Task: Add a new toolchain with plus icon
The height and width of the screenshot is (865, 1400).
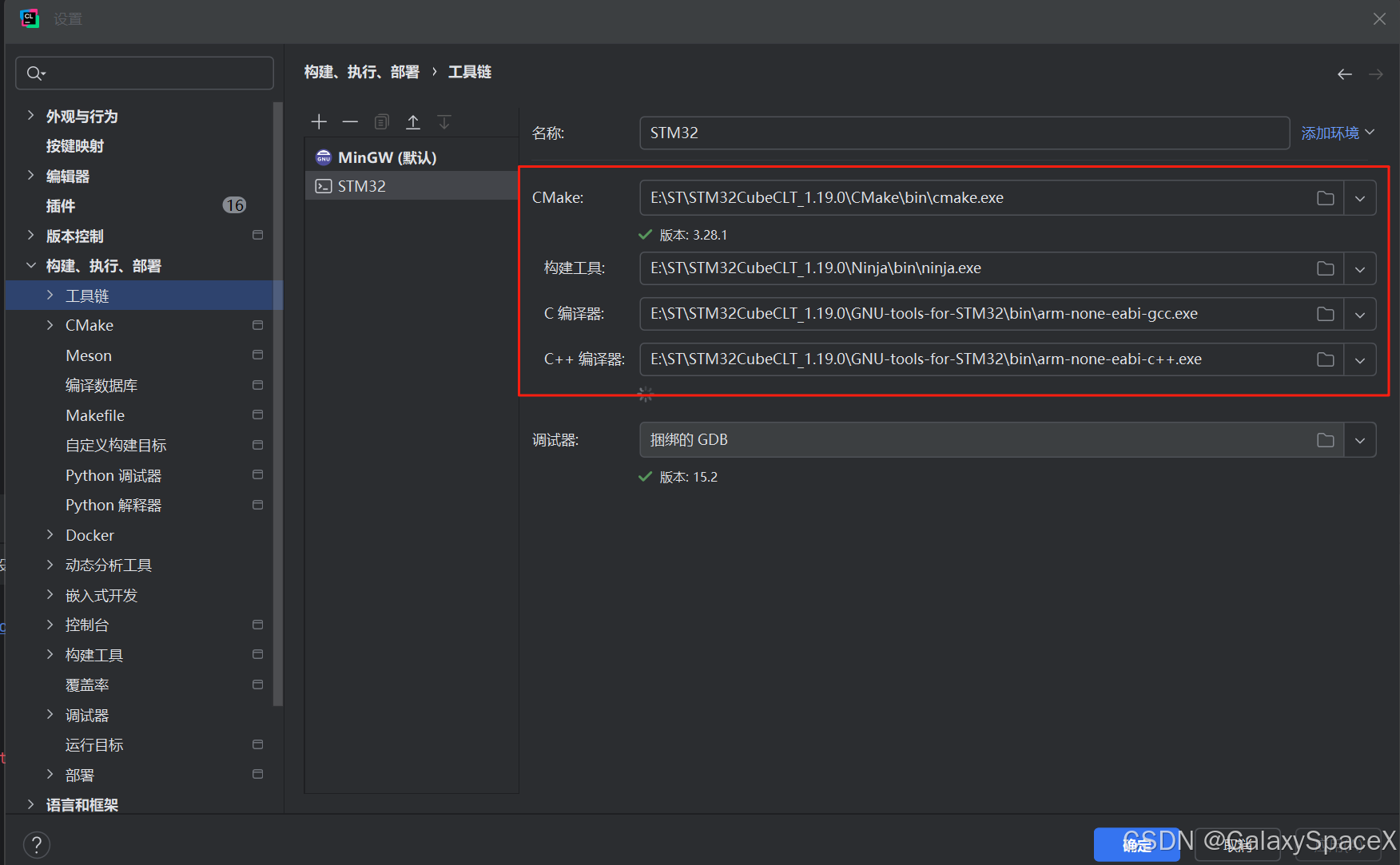Action: click(319, 121)
